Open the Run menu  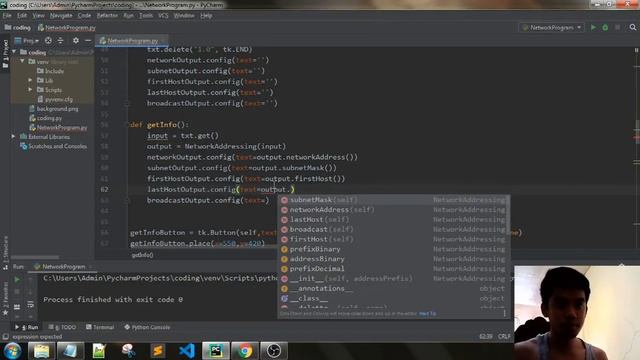pos(128,16)
